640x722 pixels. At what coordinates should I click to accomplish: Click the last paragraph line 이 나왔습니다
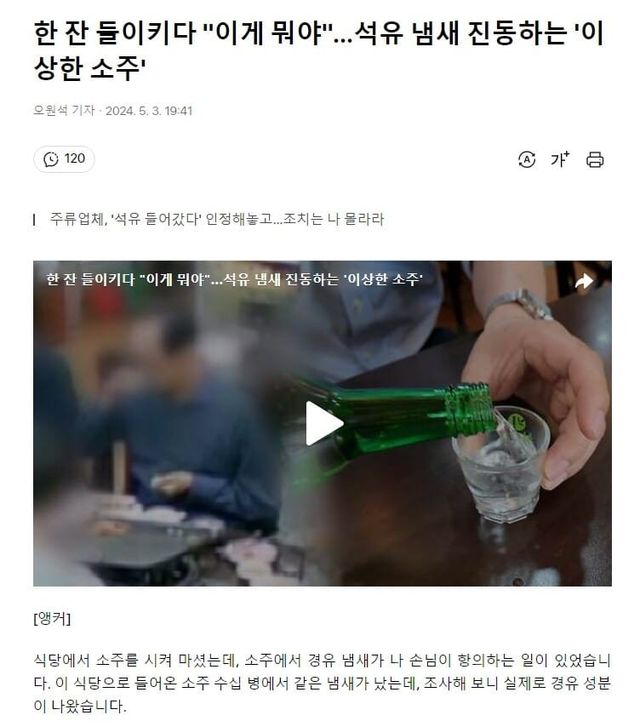(79, 705)
